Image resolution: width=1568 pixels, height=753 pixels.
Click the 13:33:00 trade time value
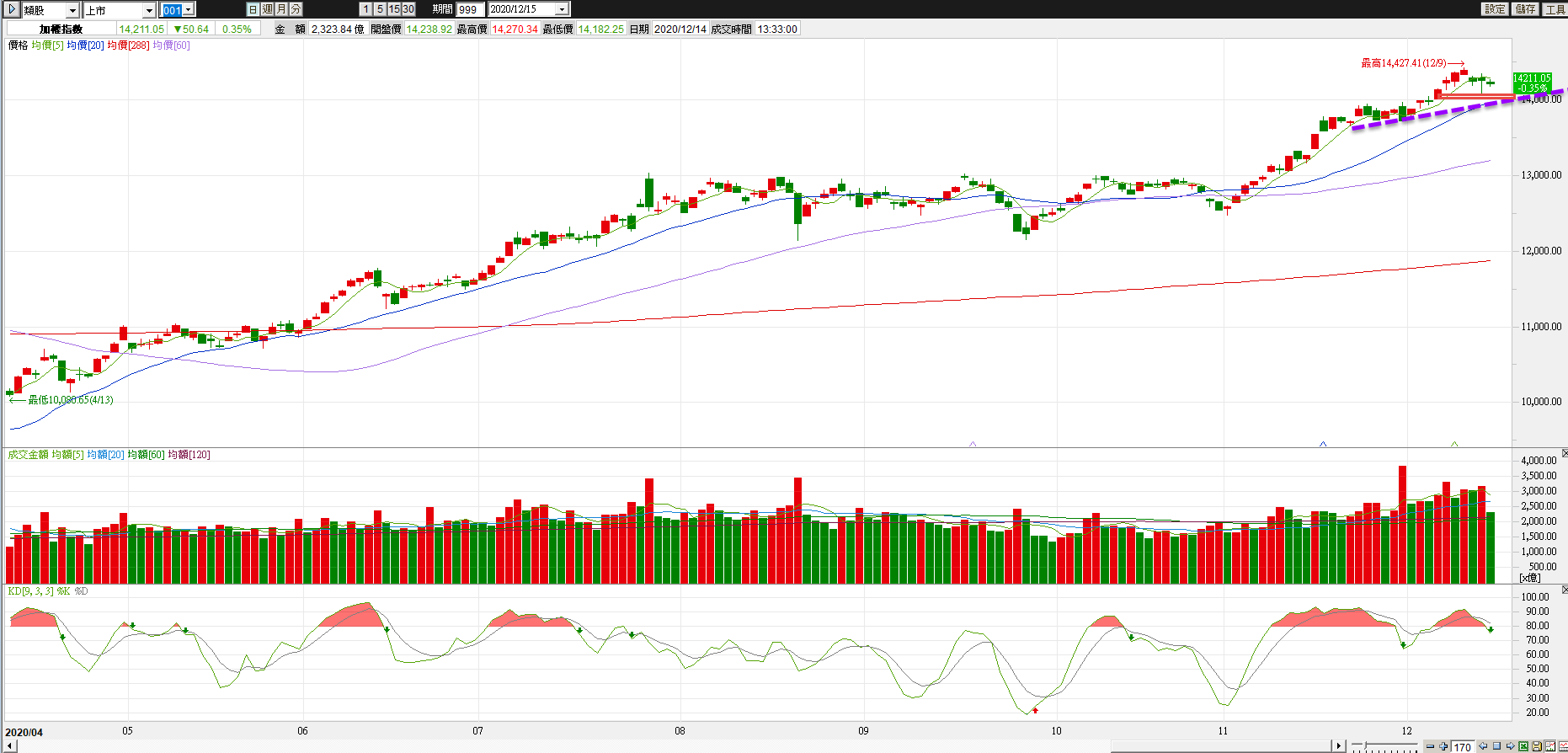tap(776, 29)
